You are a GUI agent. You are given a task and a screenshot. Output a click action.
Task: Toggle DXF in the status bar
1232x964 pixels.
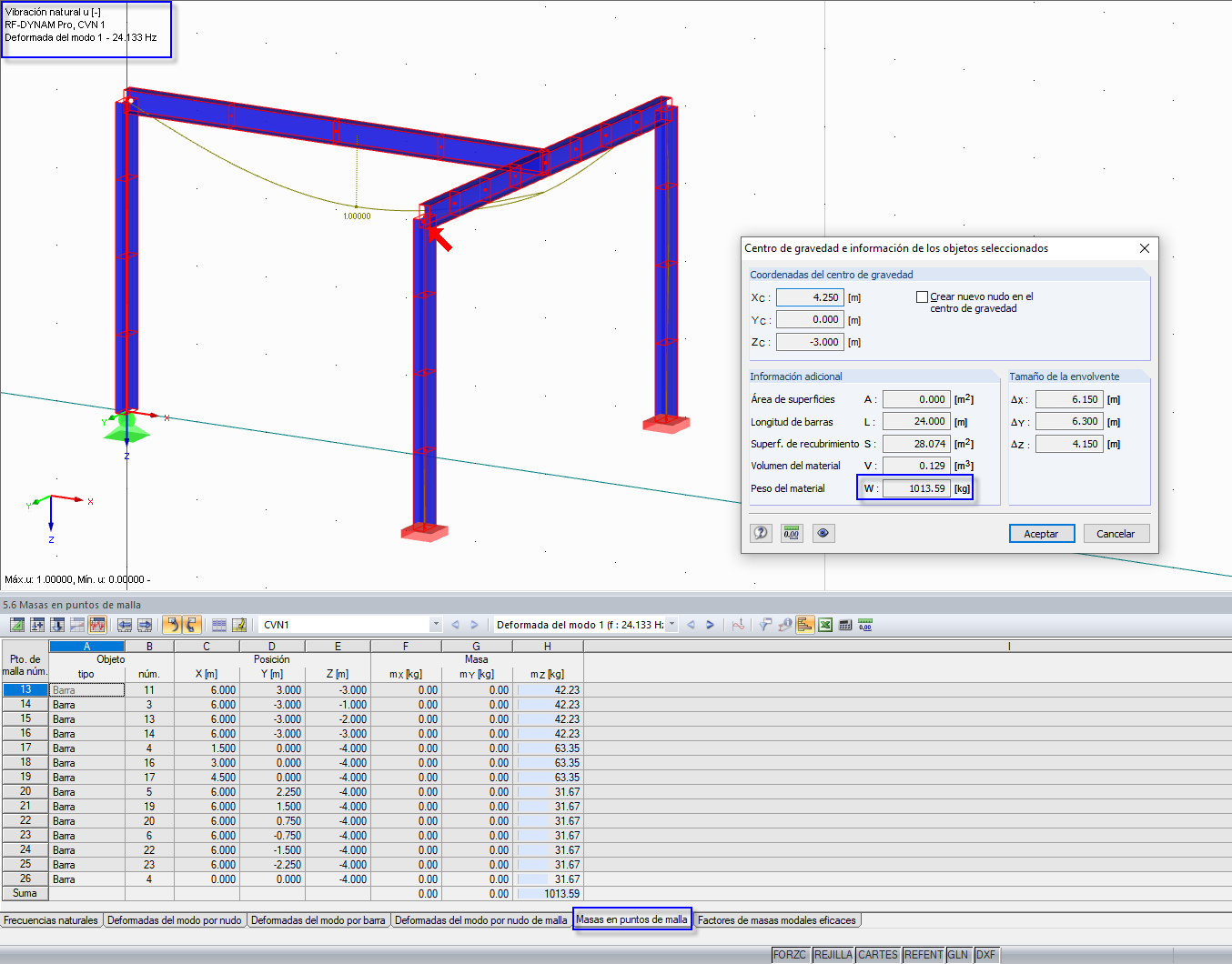(986, 955)
